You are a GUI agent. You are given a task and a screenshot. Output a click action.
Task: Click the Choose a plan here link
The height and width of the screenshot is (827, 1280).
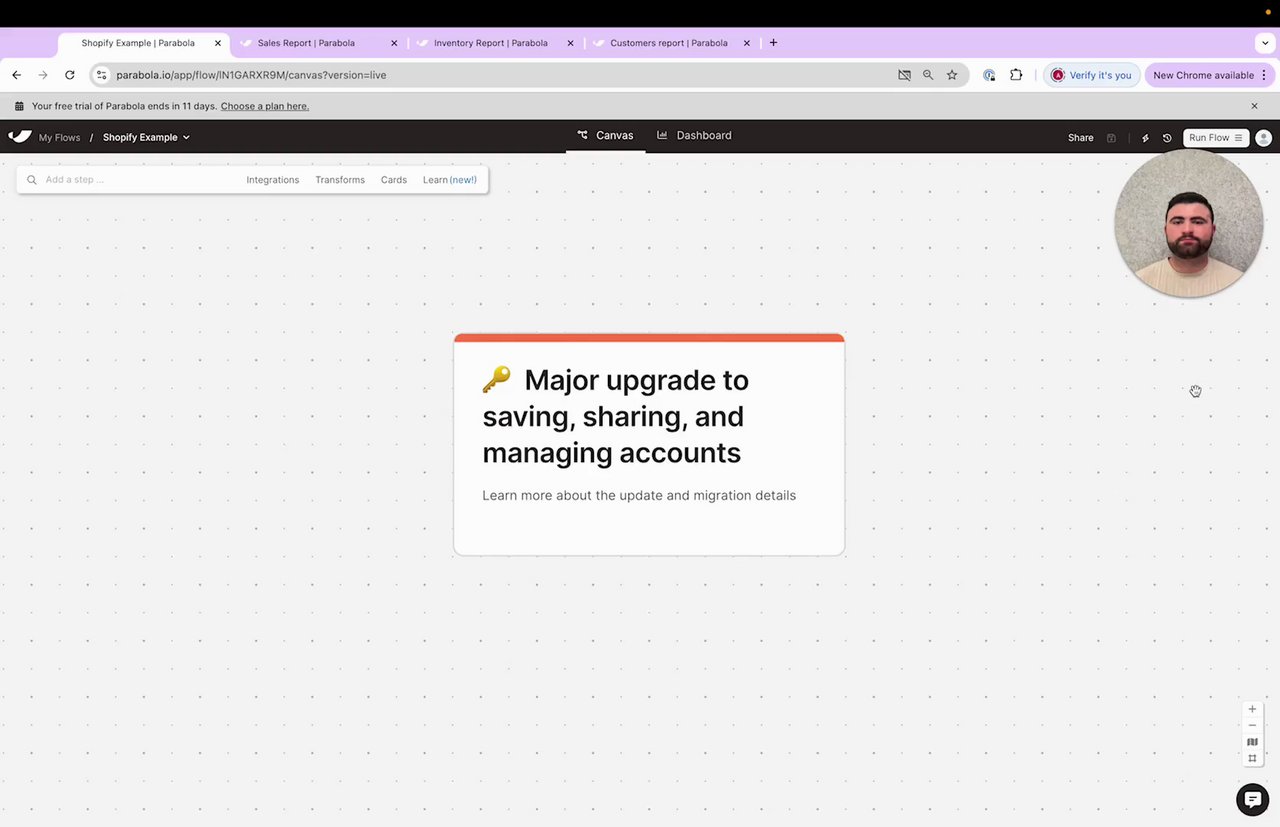[x=265, y=106]
